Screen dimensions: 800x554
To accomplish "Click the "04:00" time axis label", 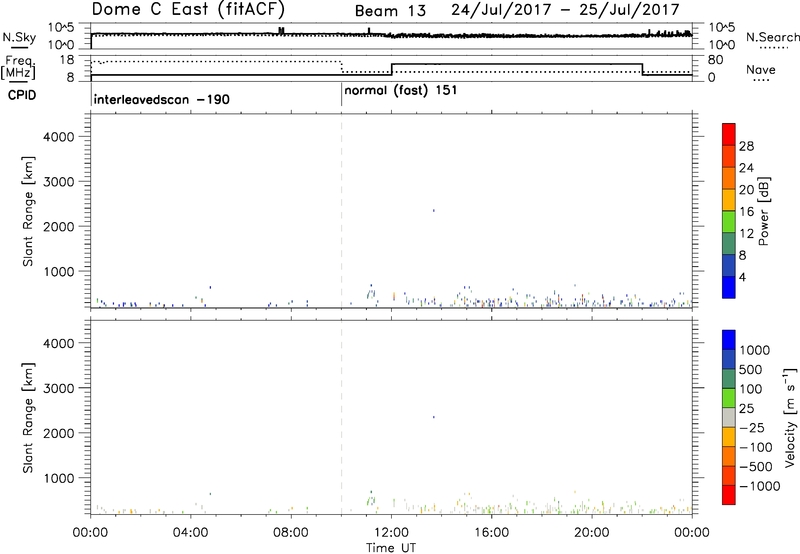I will 191,533.
